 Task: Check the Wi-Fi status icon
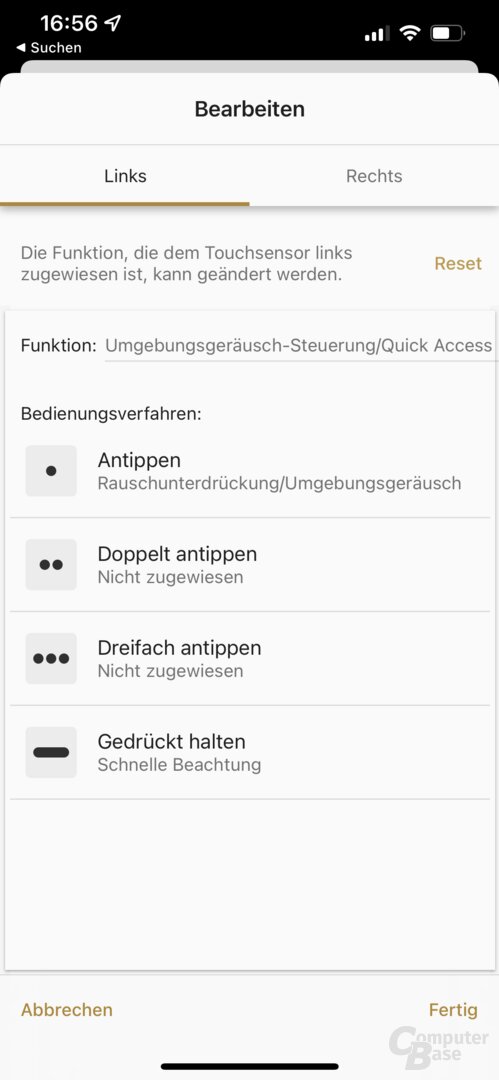click(410, 32)
